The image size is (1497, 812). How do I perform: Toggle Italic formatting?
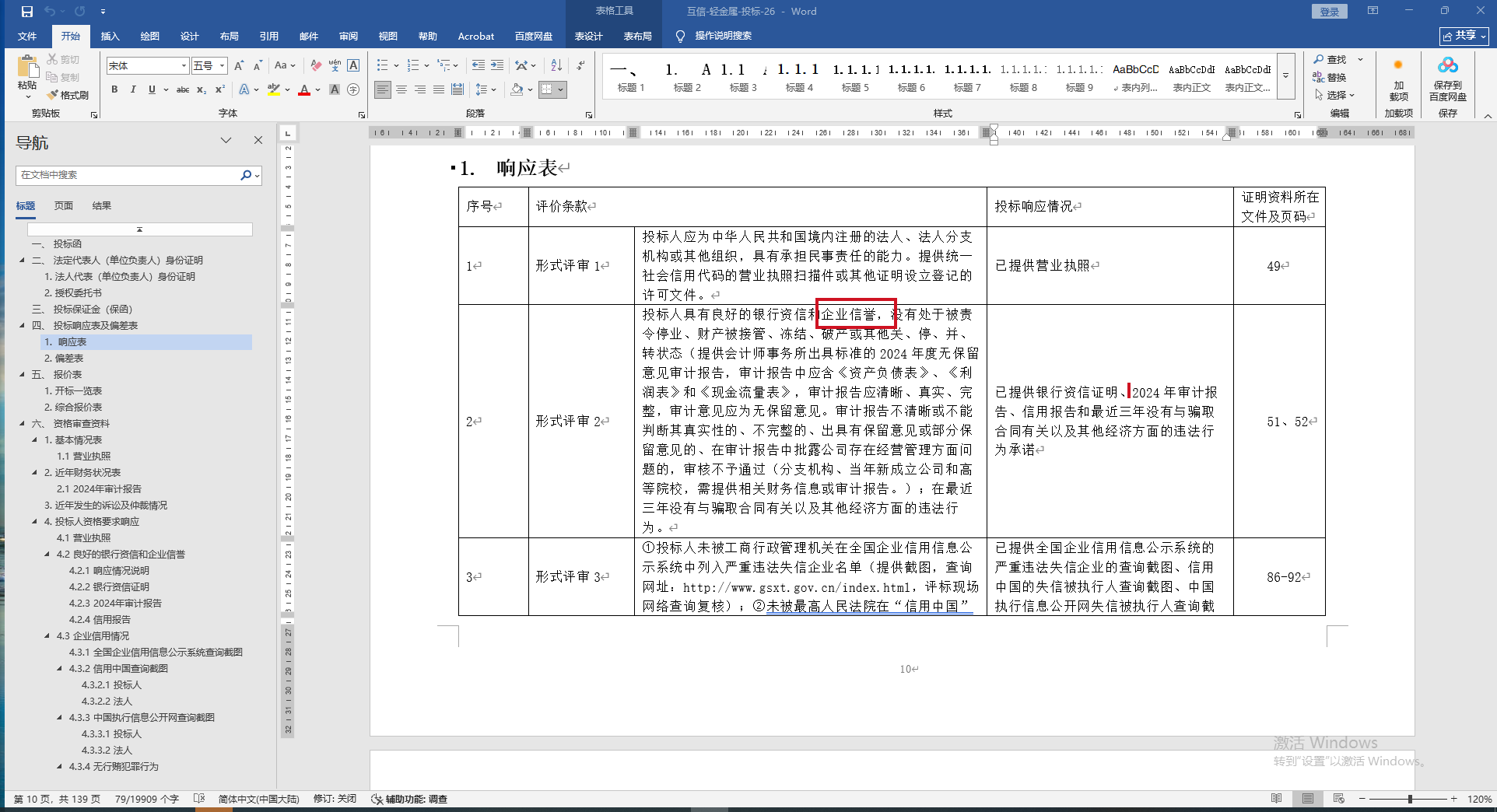pos(133,89)
